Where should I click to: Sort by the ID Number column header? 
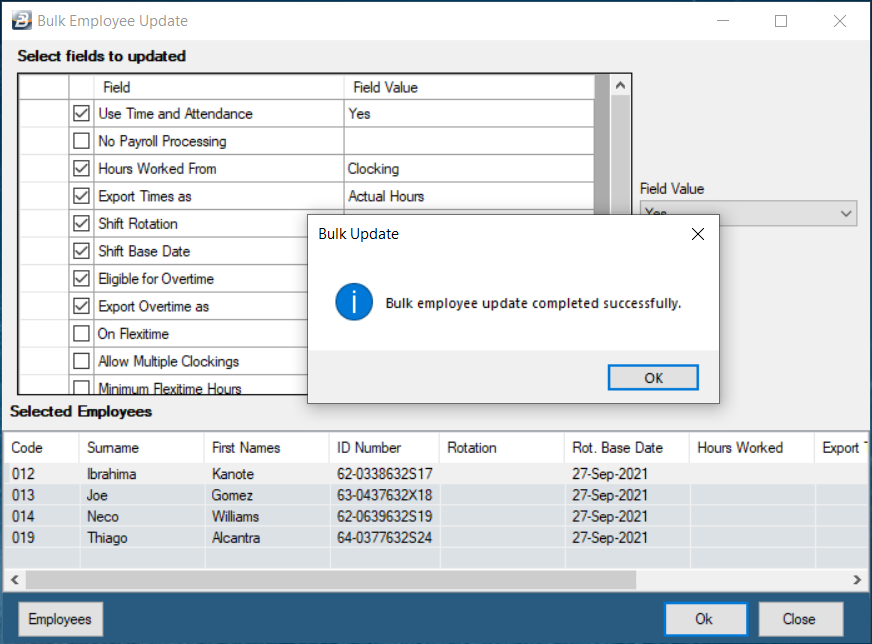tap(384, 448)
